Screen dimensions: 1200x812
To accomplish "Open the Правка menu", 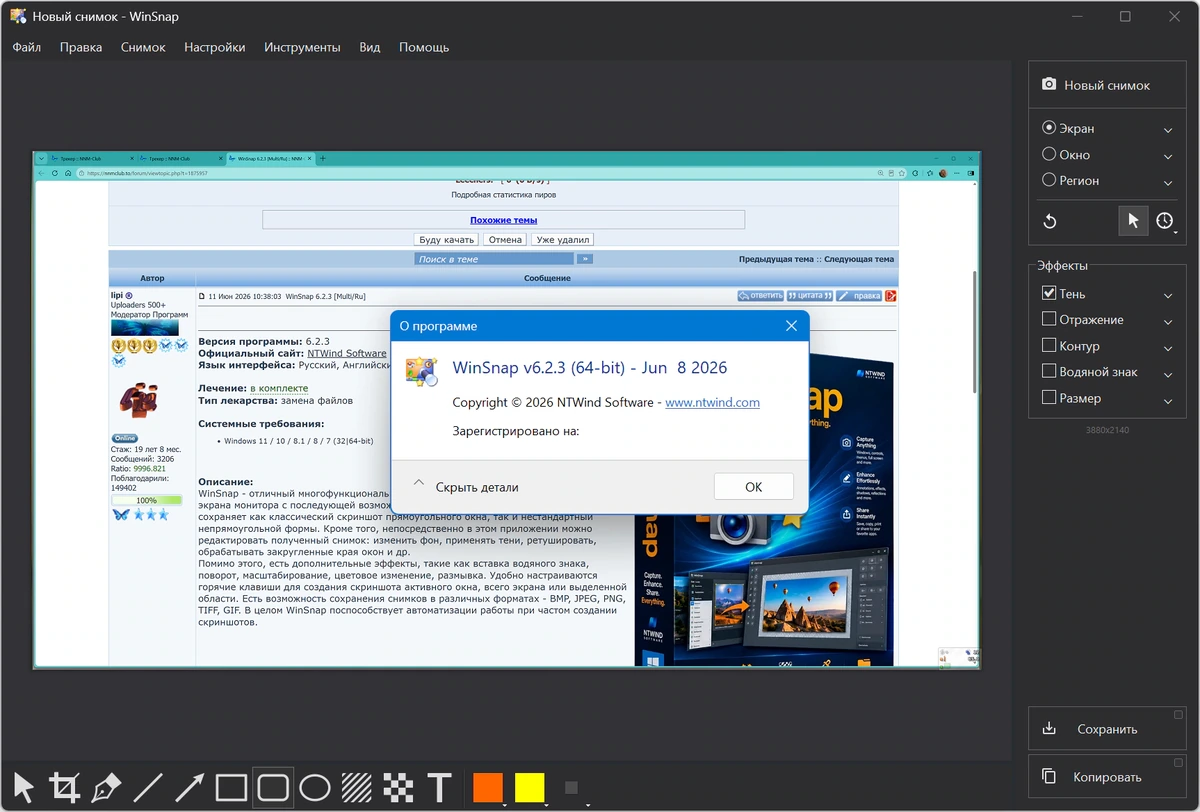I will [81, 47].
